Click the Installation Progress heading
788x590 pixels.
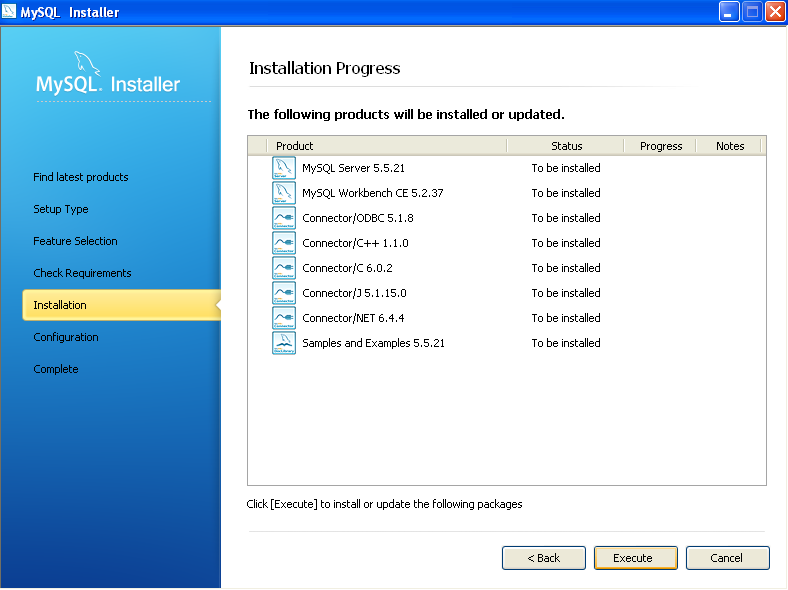pos(325,68)
